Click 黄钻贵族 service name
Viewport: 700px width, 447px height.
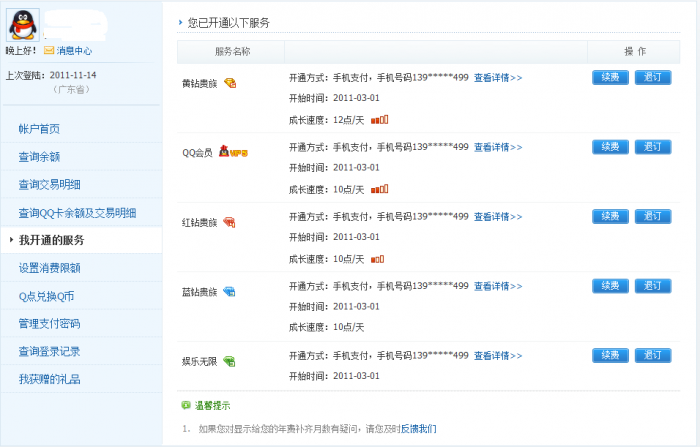199,84
